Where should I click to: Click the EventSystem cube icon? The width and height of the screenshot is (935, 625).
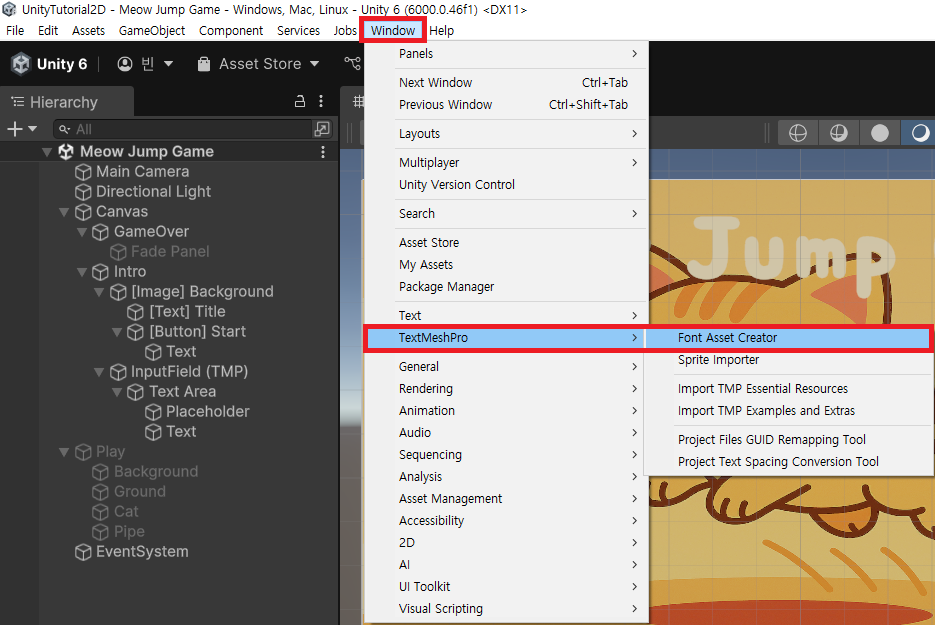click(83, 552)
